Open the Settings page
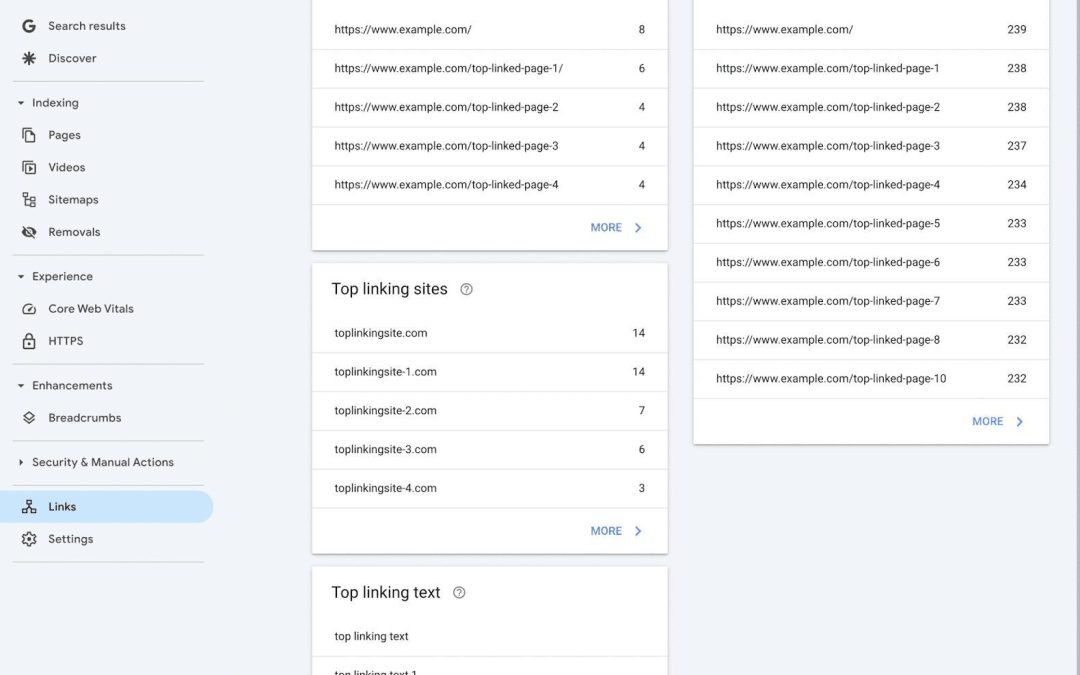Image resolution: width=1080 pixels, height=675 pixels. 70,539
